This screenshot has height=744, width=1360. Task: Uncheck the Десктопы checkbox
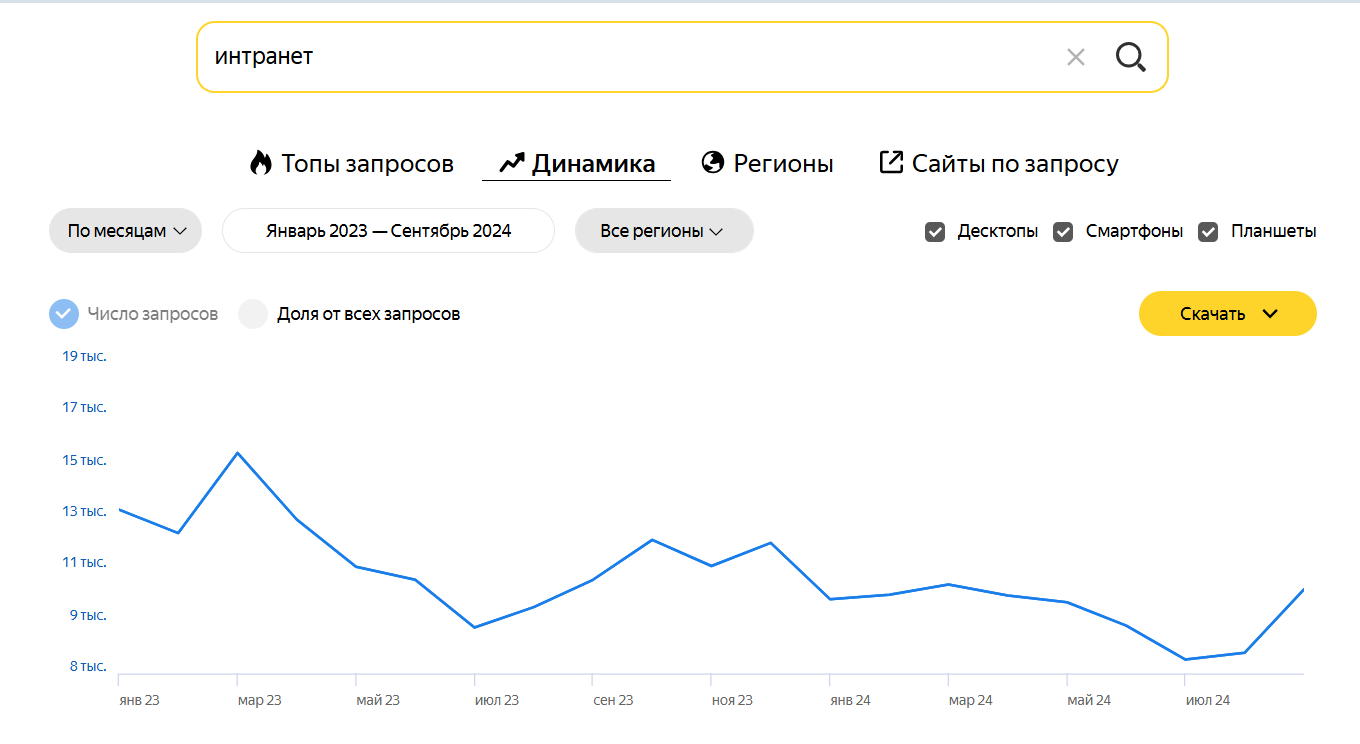[x=936, y=232]
